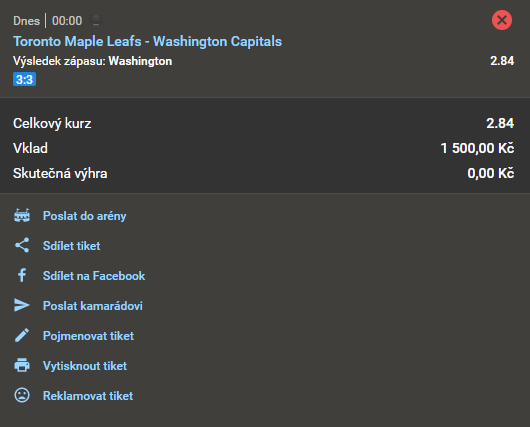Image resolution: width=530 pixels, height=427 pixels.
Task: Close the ticket with the red X
Action: click(x=502, y=20)
